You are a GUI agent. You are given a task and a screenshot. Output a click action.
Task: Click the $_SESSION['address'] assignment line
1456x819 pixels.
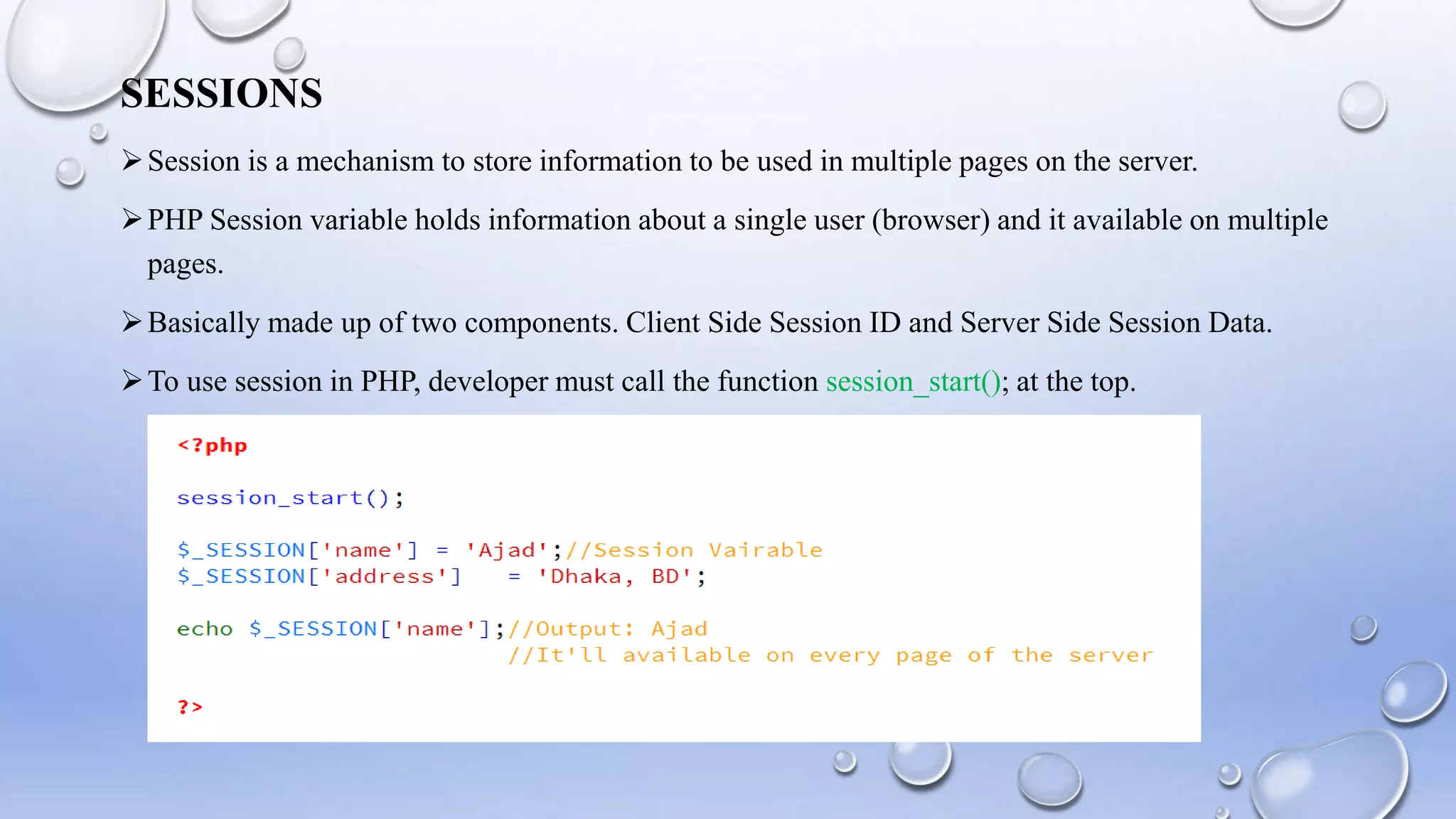(x=441, y=577)
